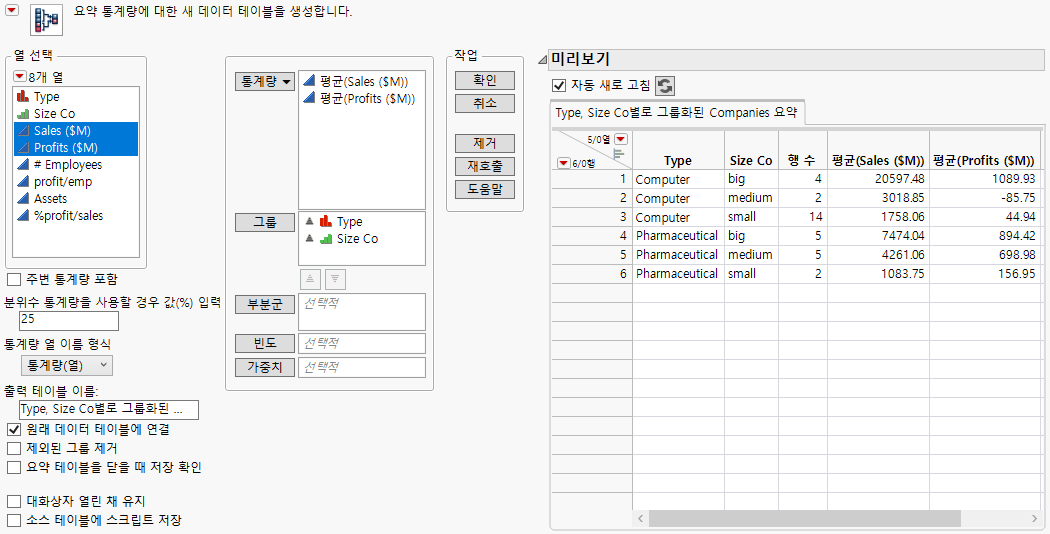This screenshot has height=534, width=1050.
Task: Click the 제거 button
Action: (485, 143)
